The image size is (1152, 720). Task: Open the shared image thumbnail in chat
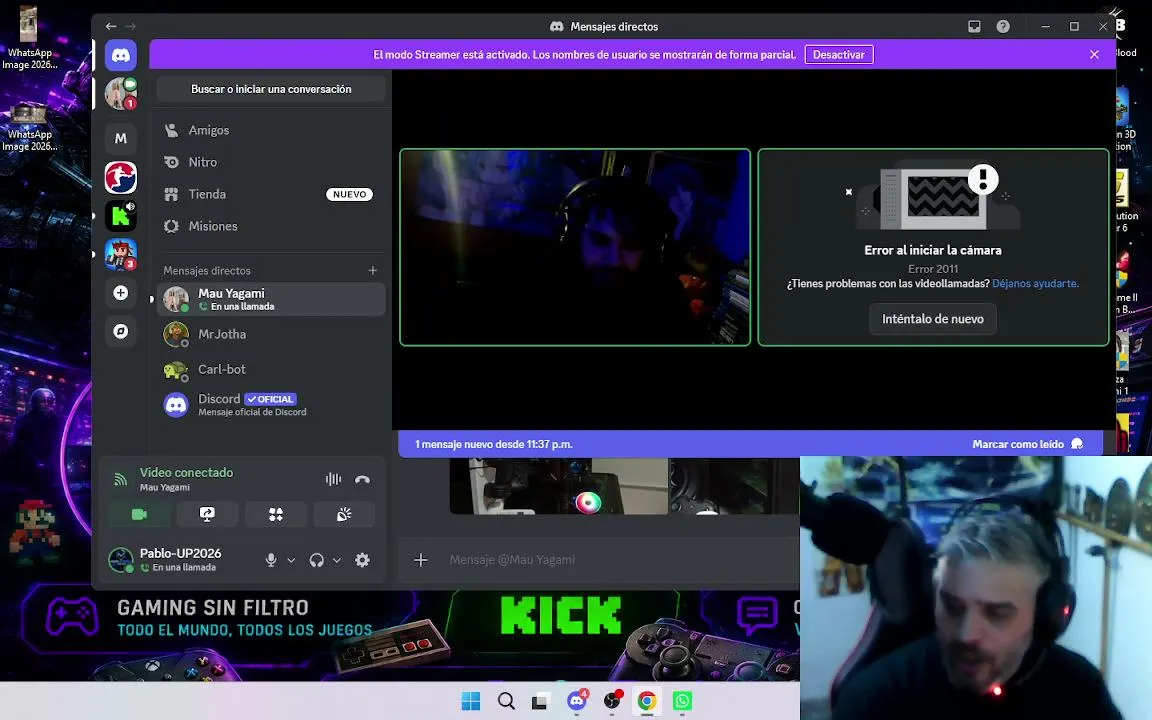coord(558,486)
